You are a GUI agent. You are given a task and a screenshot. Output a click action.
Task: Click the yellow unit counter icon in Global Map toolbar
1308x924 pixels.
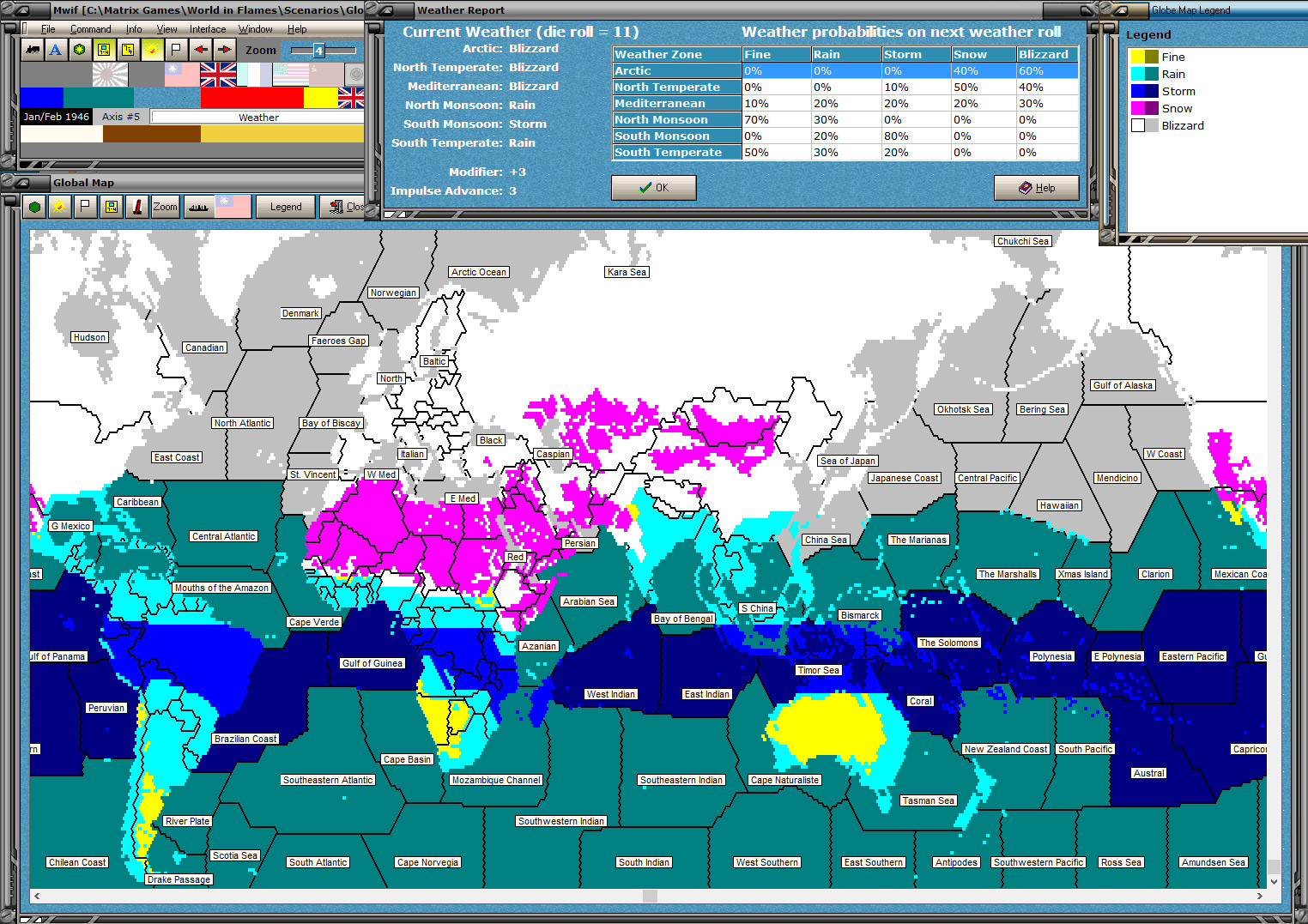coord(111,206)
